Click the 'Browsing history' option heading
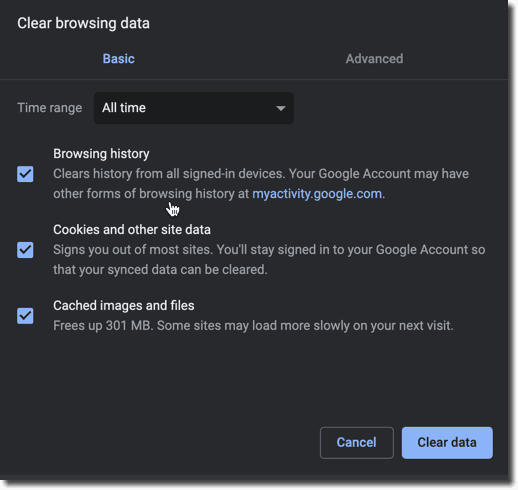 click(x=101, y=154)
